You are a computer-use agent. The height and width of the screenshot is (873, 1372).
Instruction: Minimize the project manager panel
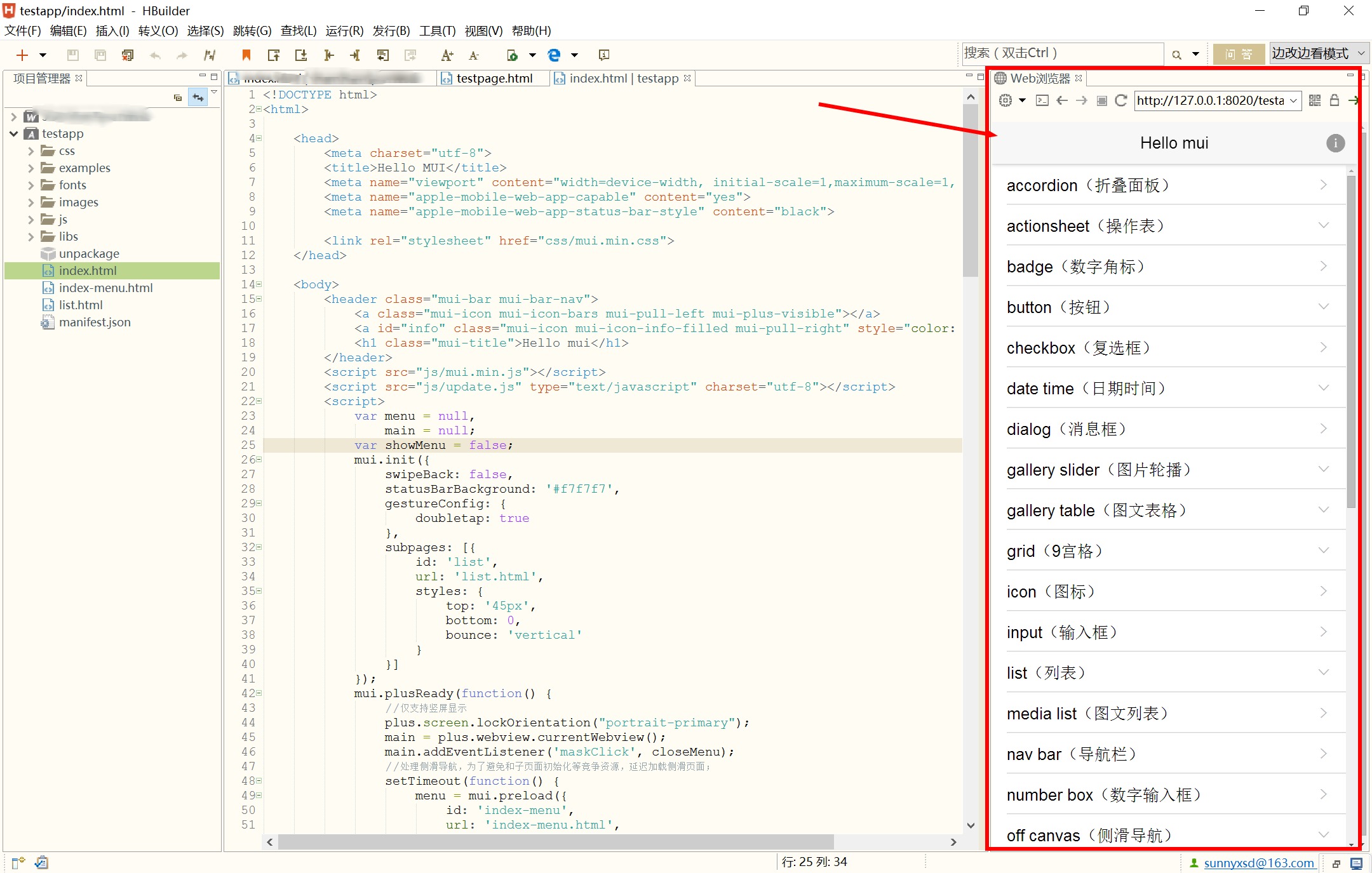pyautogui.click(x=203, y=76)
